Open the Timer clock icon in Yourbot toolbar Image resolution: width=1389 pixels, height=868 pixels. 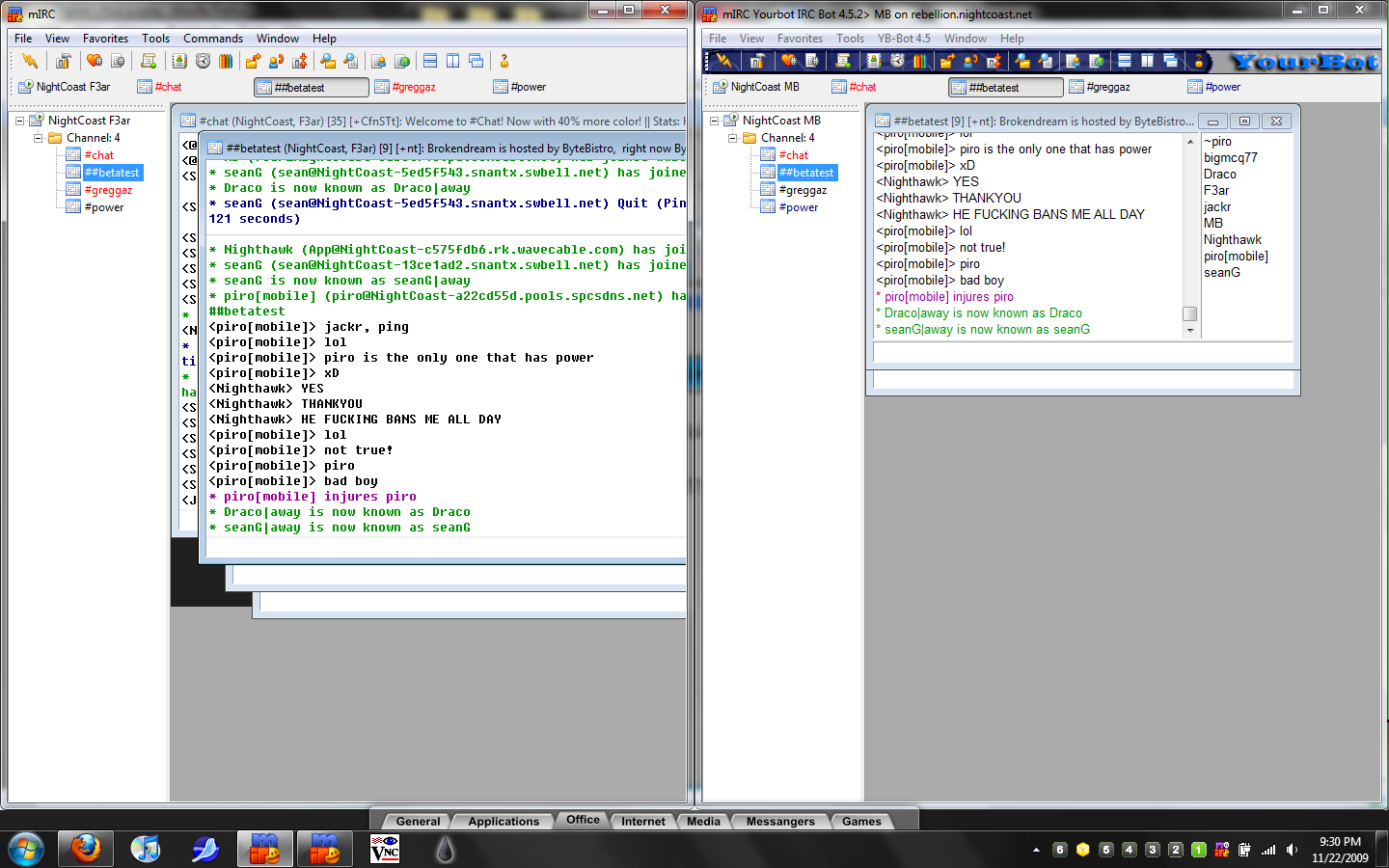897,61
